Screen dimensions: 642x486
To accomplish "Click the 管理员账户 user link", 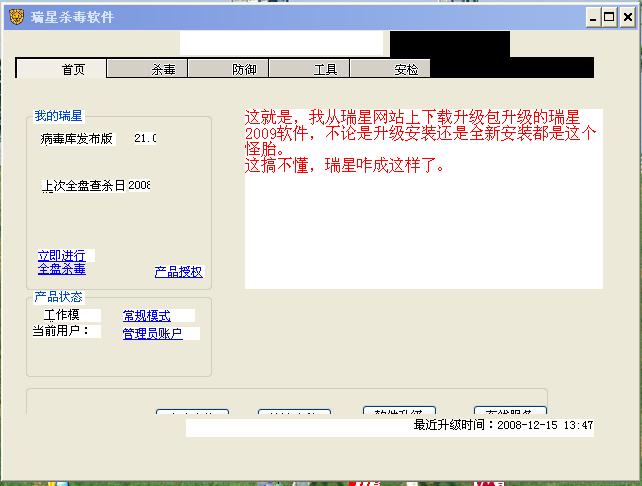I will tap(152, 333).
